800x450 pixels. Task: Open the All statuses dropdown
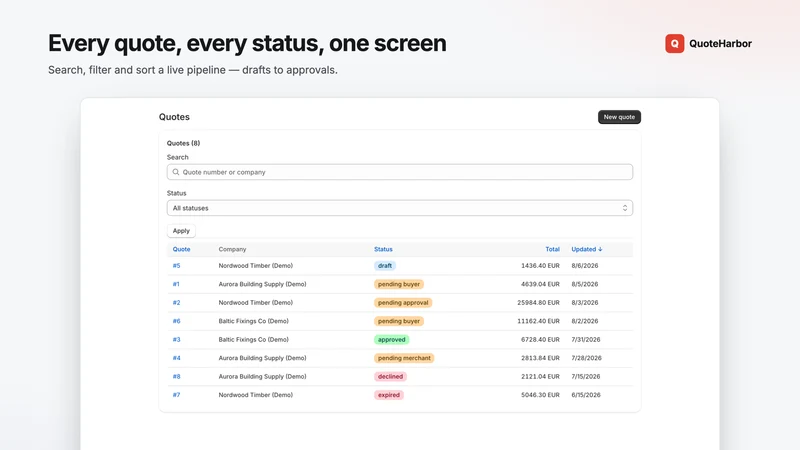[399, 208]
